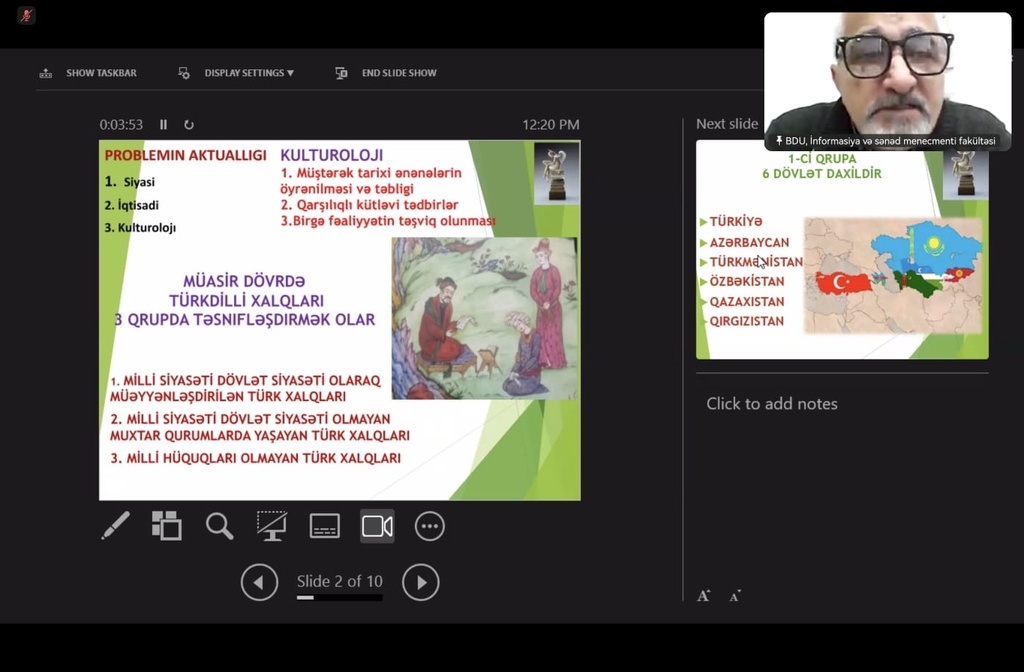The width and height of the screenshot is (1024, 672).
Task: Toggle subtitles icon below slide
Action: pos(325,526)
